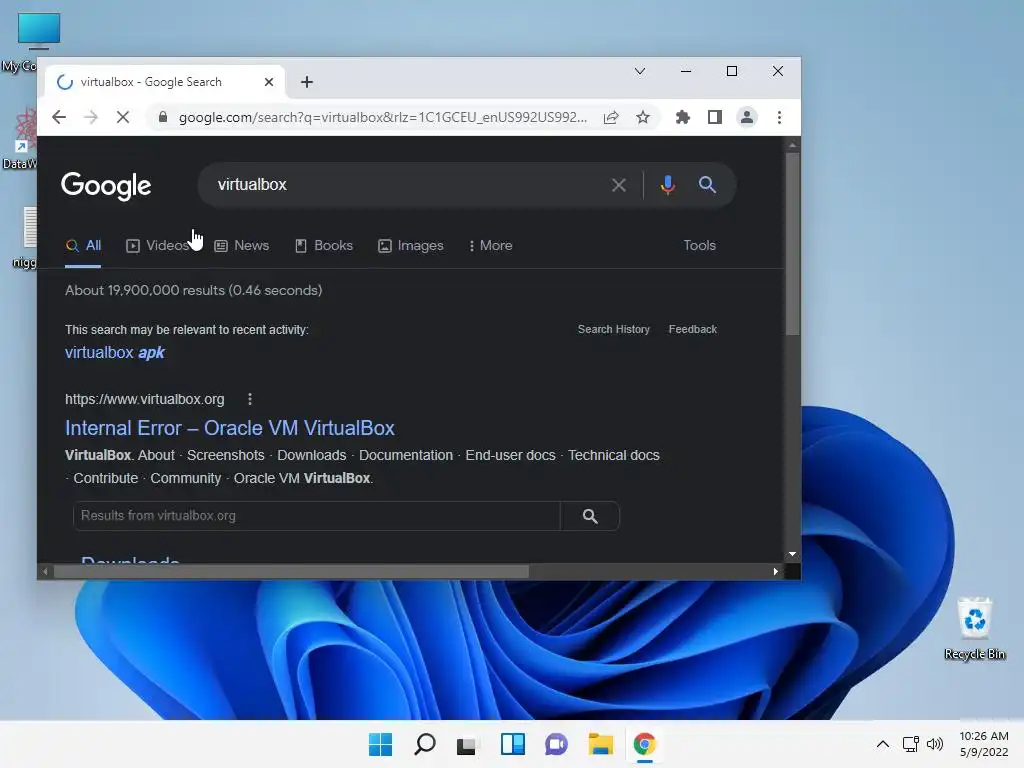Open options dots beside virtualbox.org URL
Screen dimensions: 1024x768
click(x=249, y=399)
